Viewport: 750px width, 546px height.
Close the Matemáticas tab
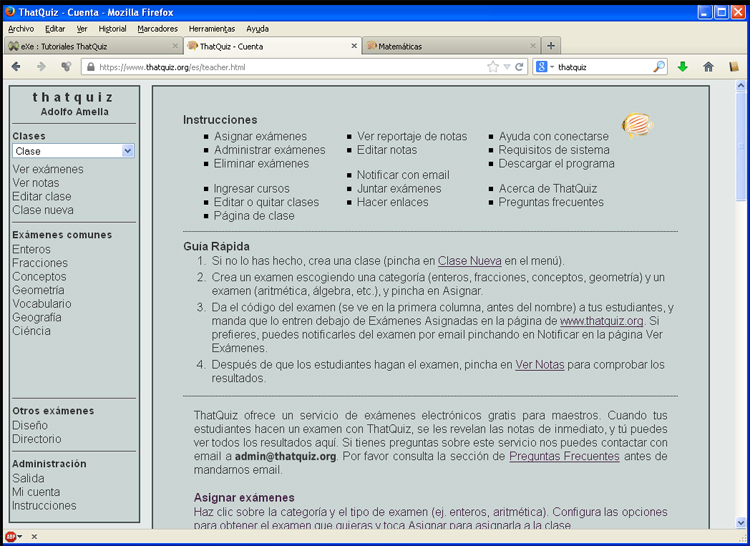tap(533, 46)
